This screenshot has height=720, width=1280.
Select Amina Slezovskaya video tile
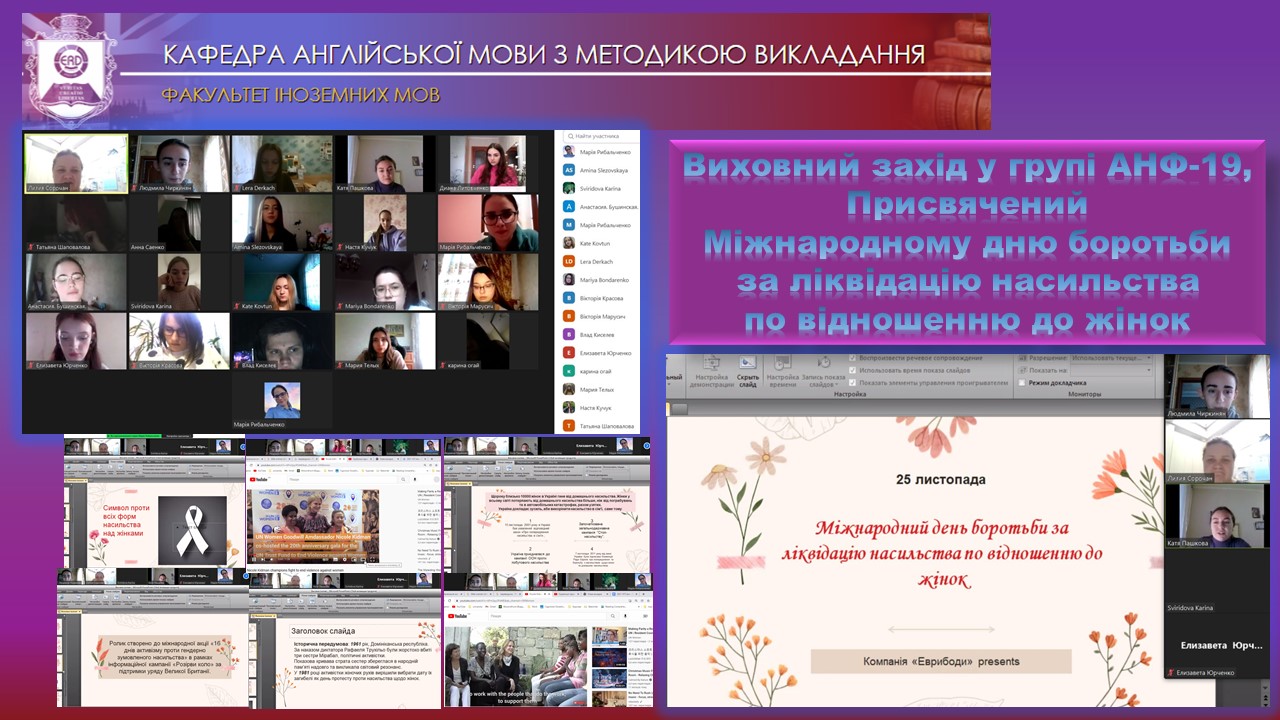(x=282, y=222)
